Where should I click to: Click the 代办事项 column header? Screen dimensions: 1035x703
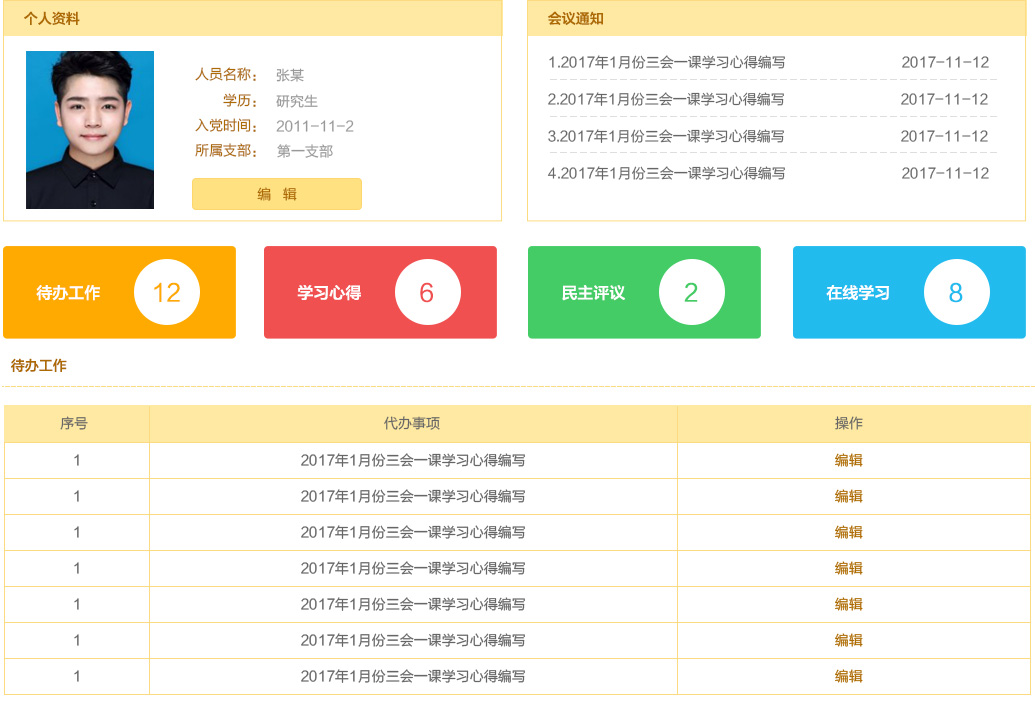point(412,423)
